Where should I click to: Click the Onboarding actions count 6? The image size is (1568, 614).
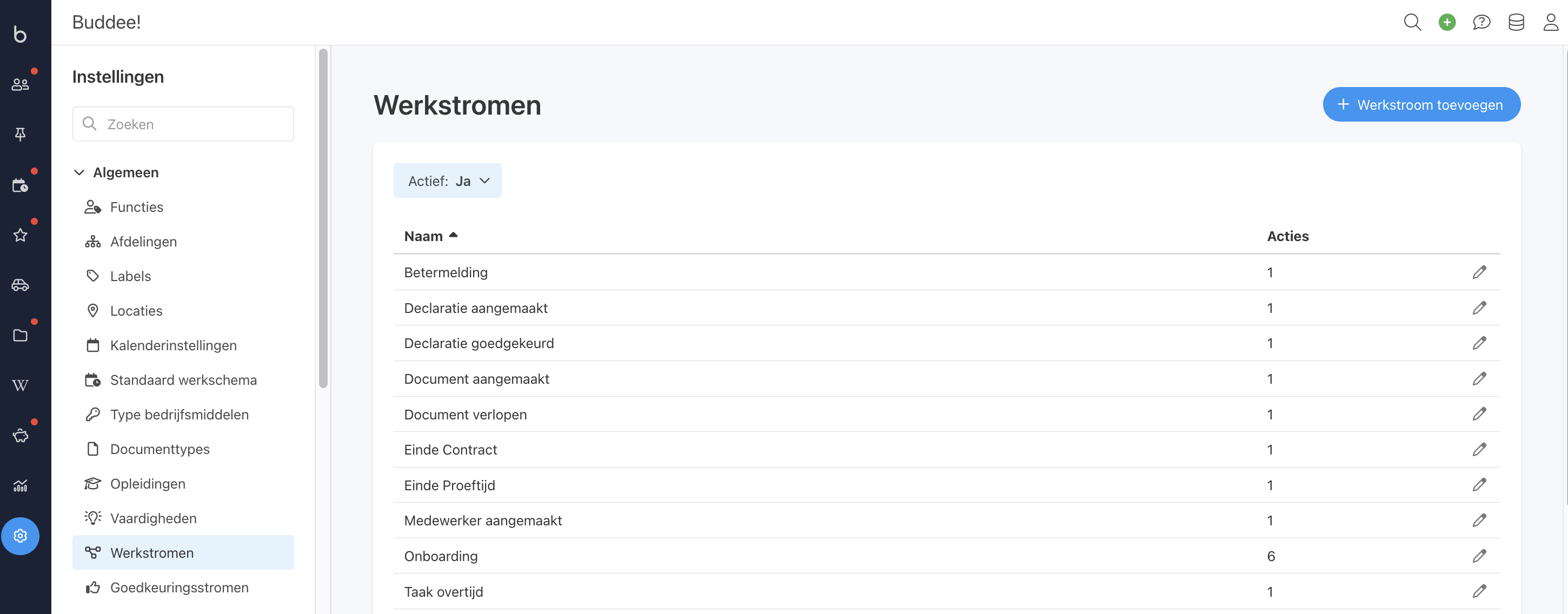1271,556
